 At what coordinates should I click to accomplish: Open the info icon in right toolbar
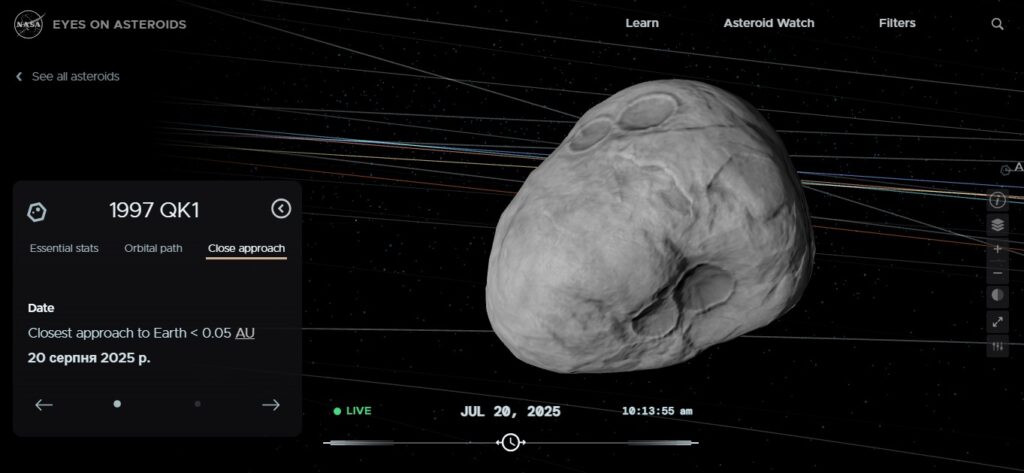[997, 201]
